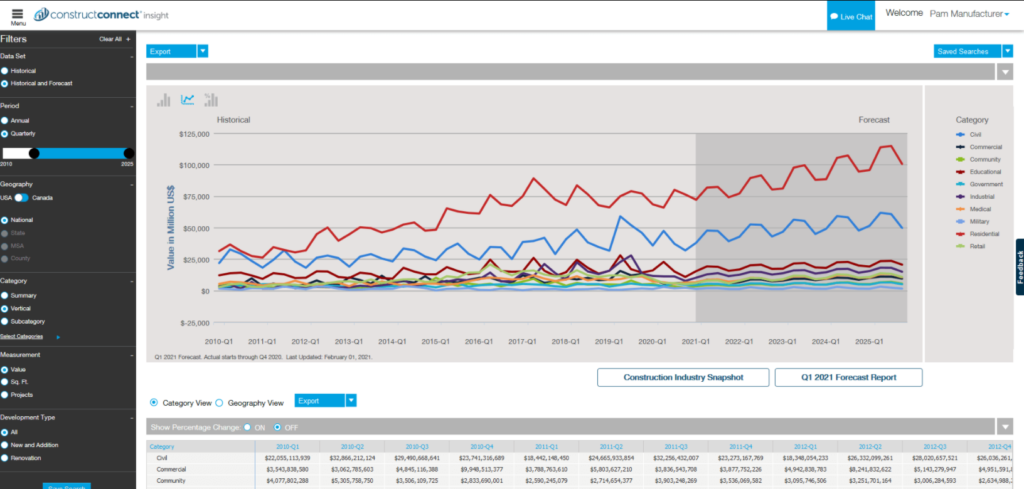
Task: Click the Clear All plus icon
Action: [x=128, y=39]
